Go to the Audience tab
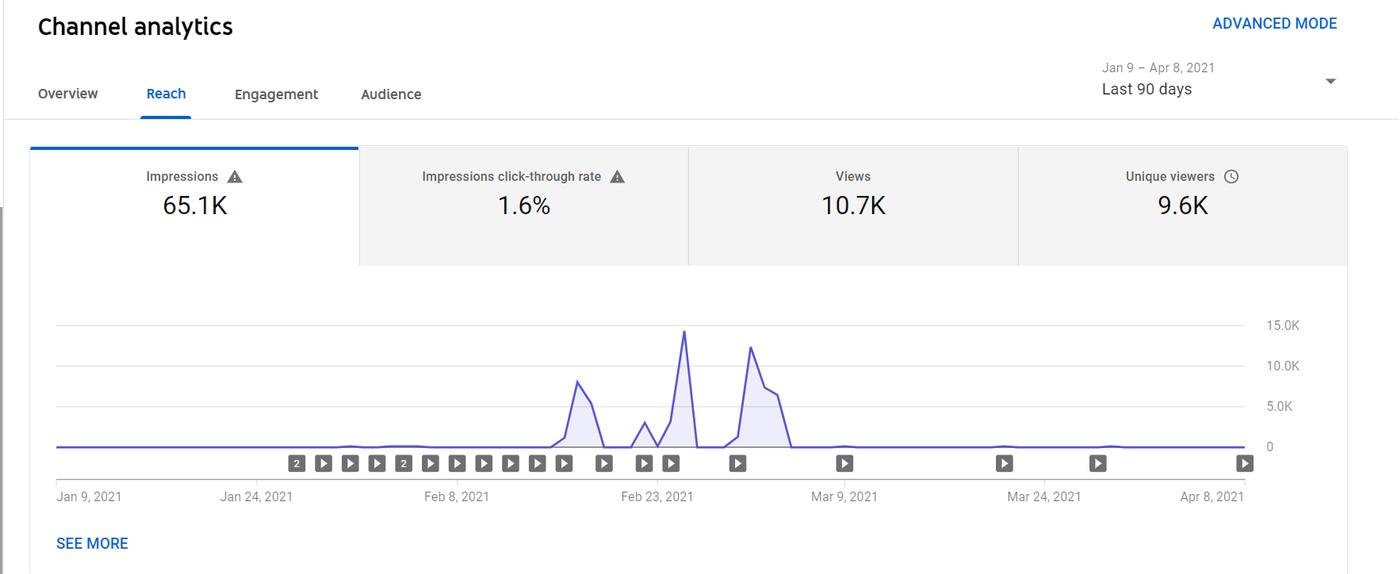1400x574 pixels. 391,94
